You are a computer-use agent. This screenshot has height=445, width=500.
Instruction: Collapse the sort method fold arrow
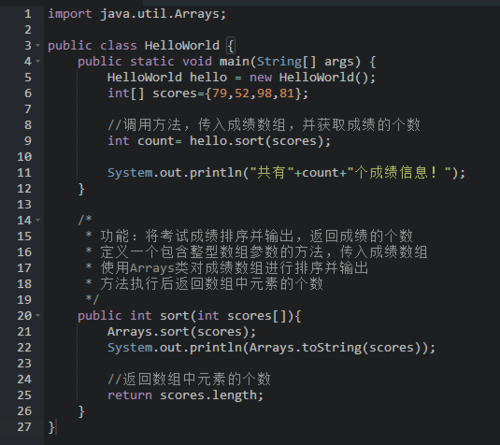coord(38,315)
